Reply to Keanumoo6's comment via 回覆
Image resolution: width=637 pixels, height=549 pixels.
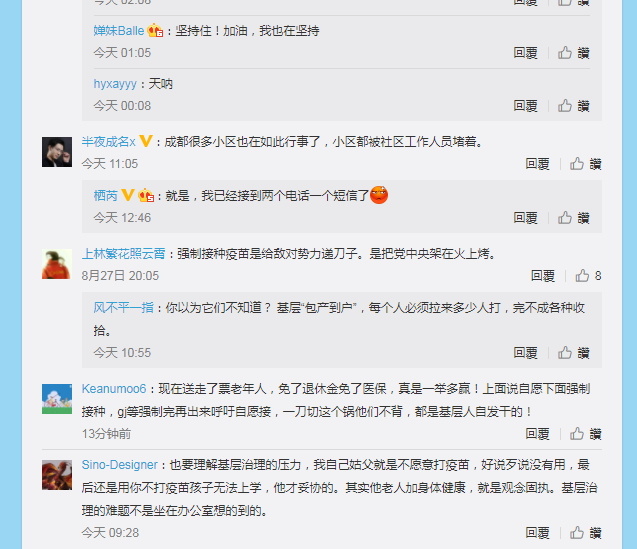[x=537, y=434]
